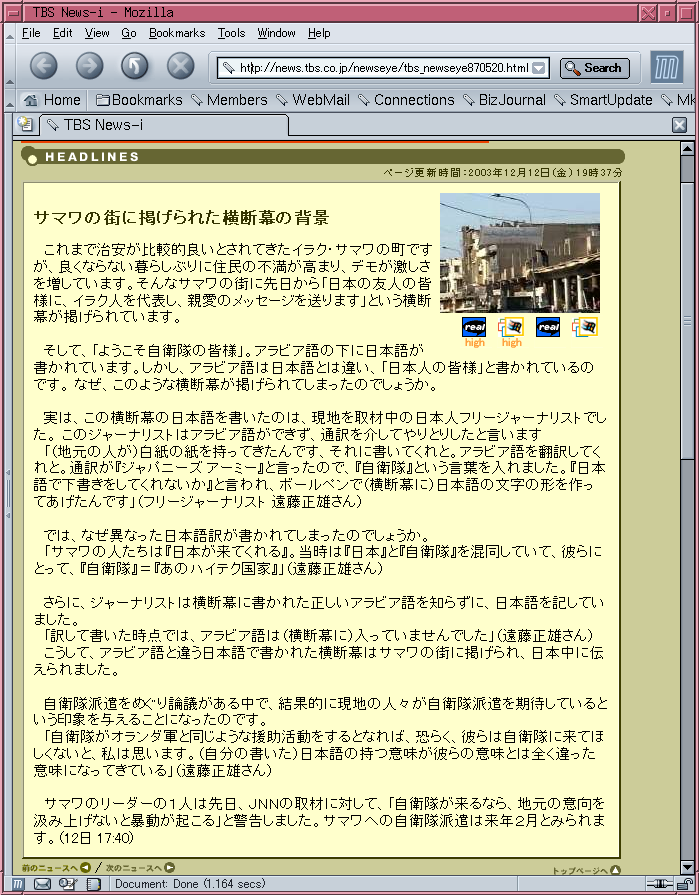Viewport: 699px width, 895px height.
Task: Click the HEADLINES section banner
Action: (x=323, y=156)
